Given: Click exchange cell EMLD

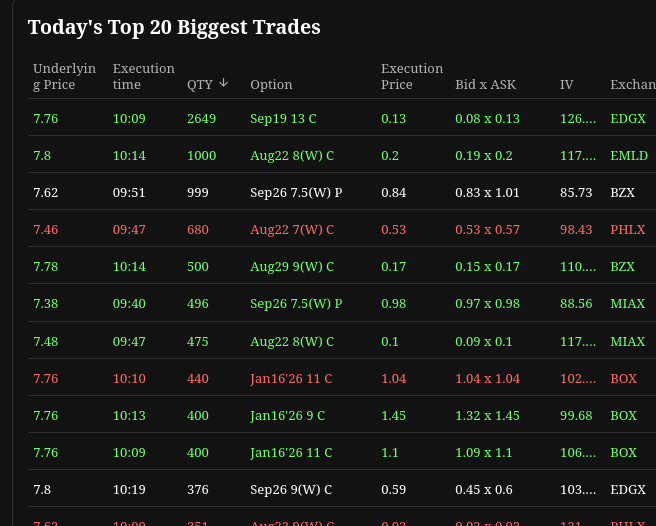Looking at the screenshot, I should pos(629,156).
